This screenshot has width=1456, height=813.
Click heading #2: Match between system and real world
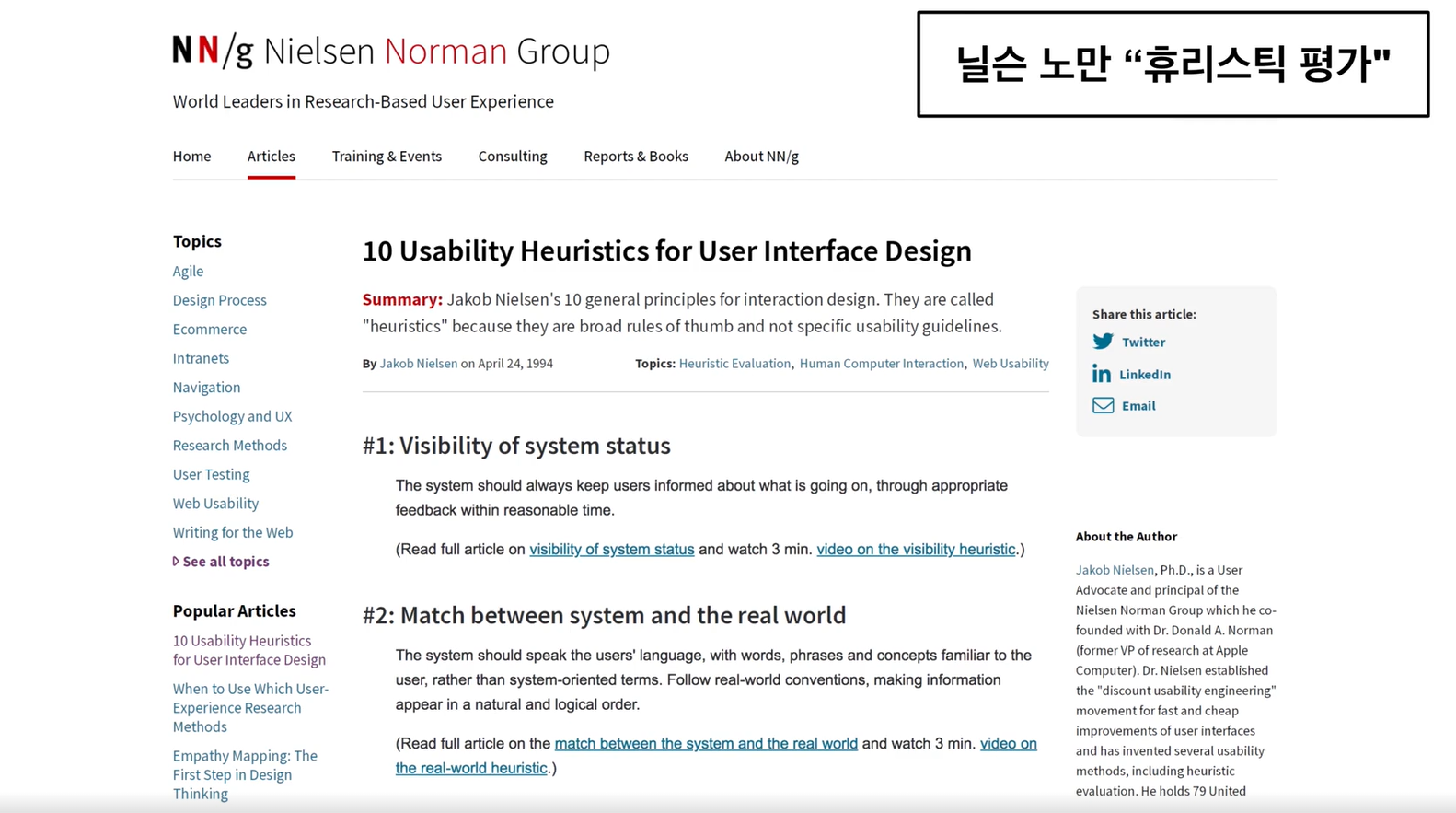click(604, 615)
